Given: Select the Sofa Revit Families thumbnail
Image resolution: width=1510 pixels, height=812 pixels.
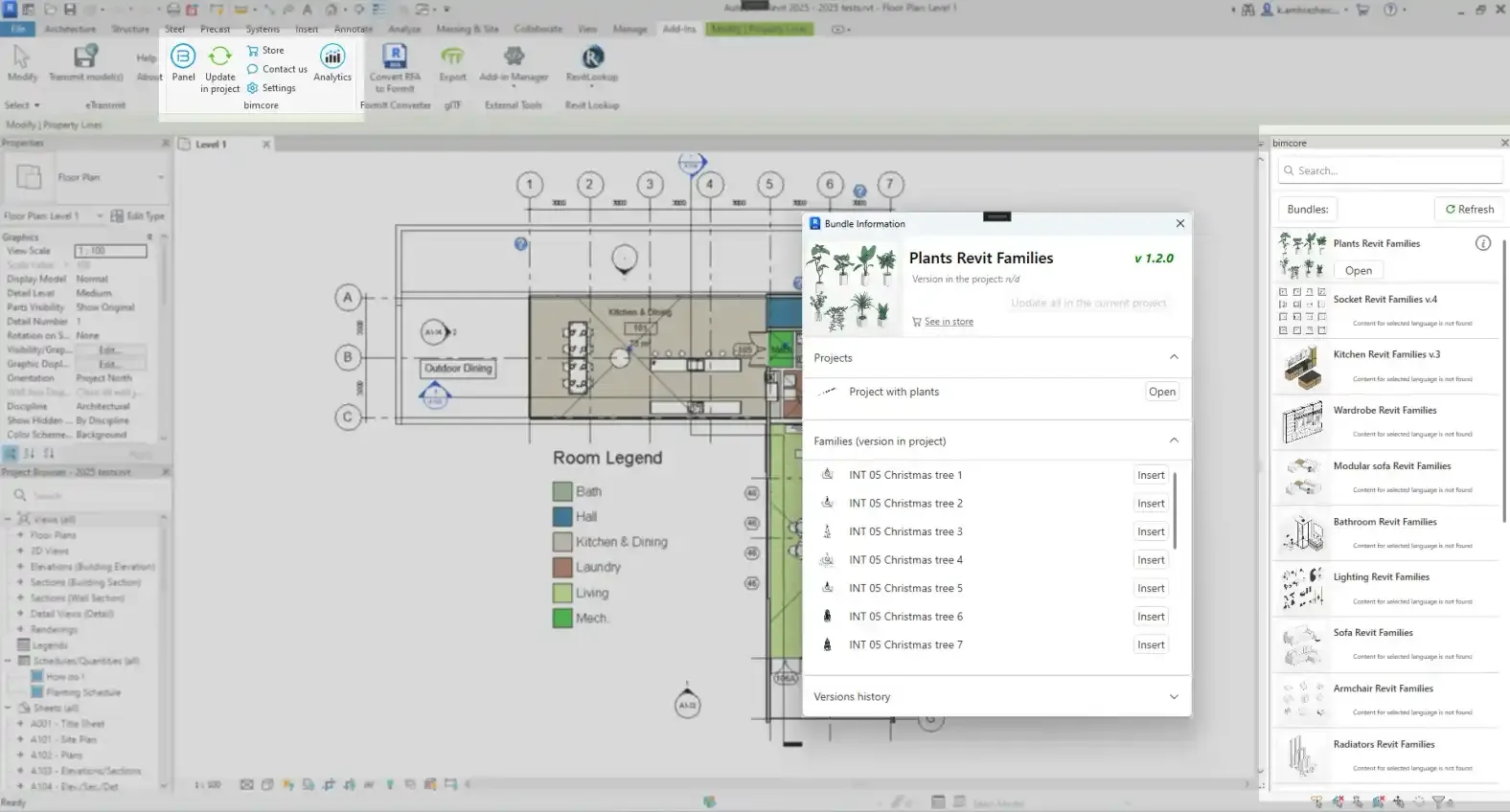Looking at the screenshot, I should tap(1302, 645).
